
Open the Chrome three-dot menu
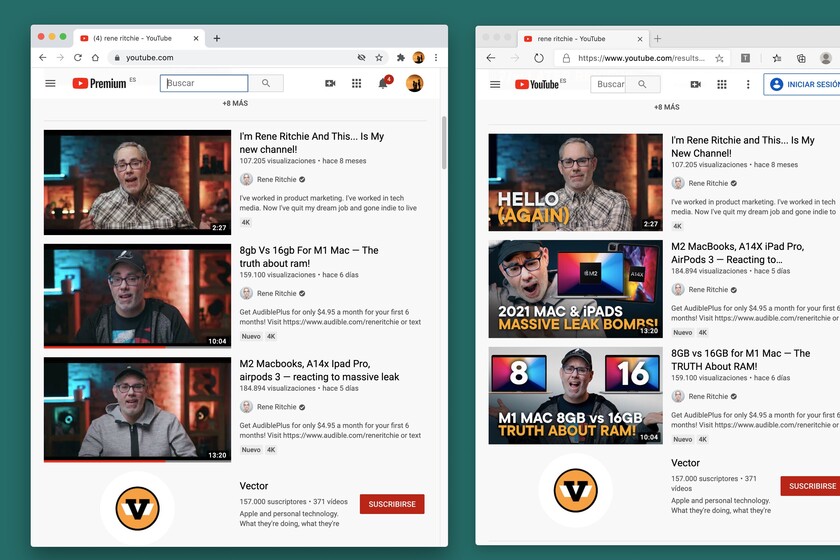coord(436,57)
